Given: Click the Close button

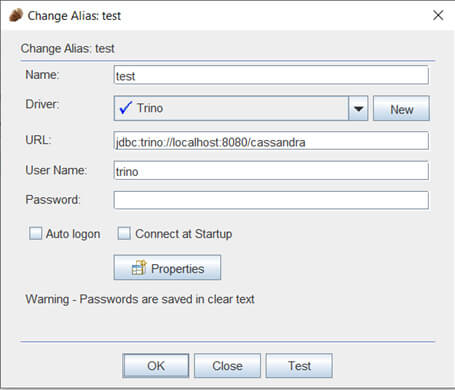Looking at the screenshot, I should point(227,366).
